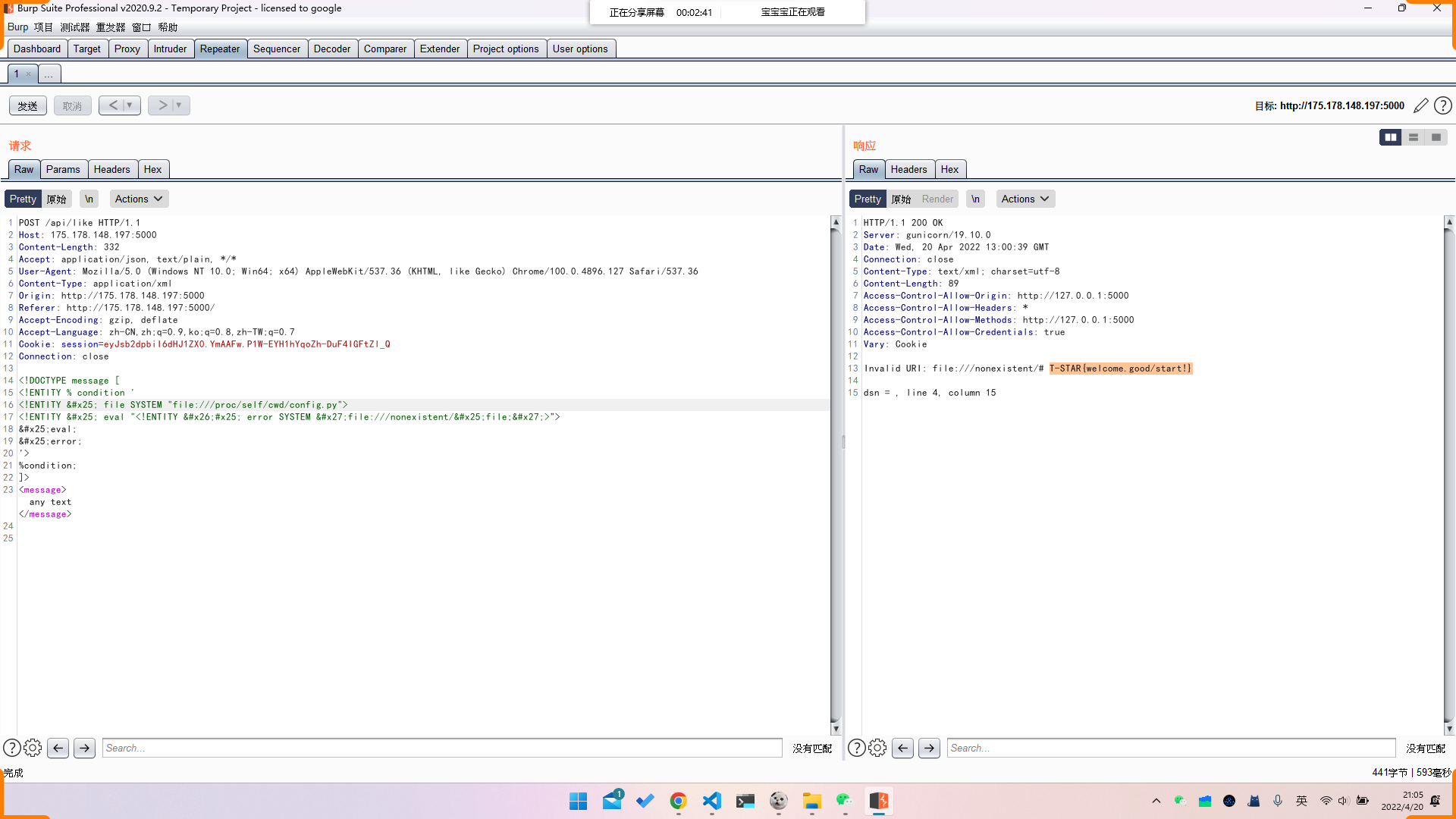
Task: Open history back dropdown arrow
Action: coord(130,105)
